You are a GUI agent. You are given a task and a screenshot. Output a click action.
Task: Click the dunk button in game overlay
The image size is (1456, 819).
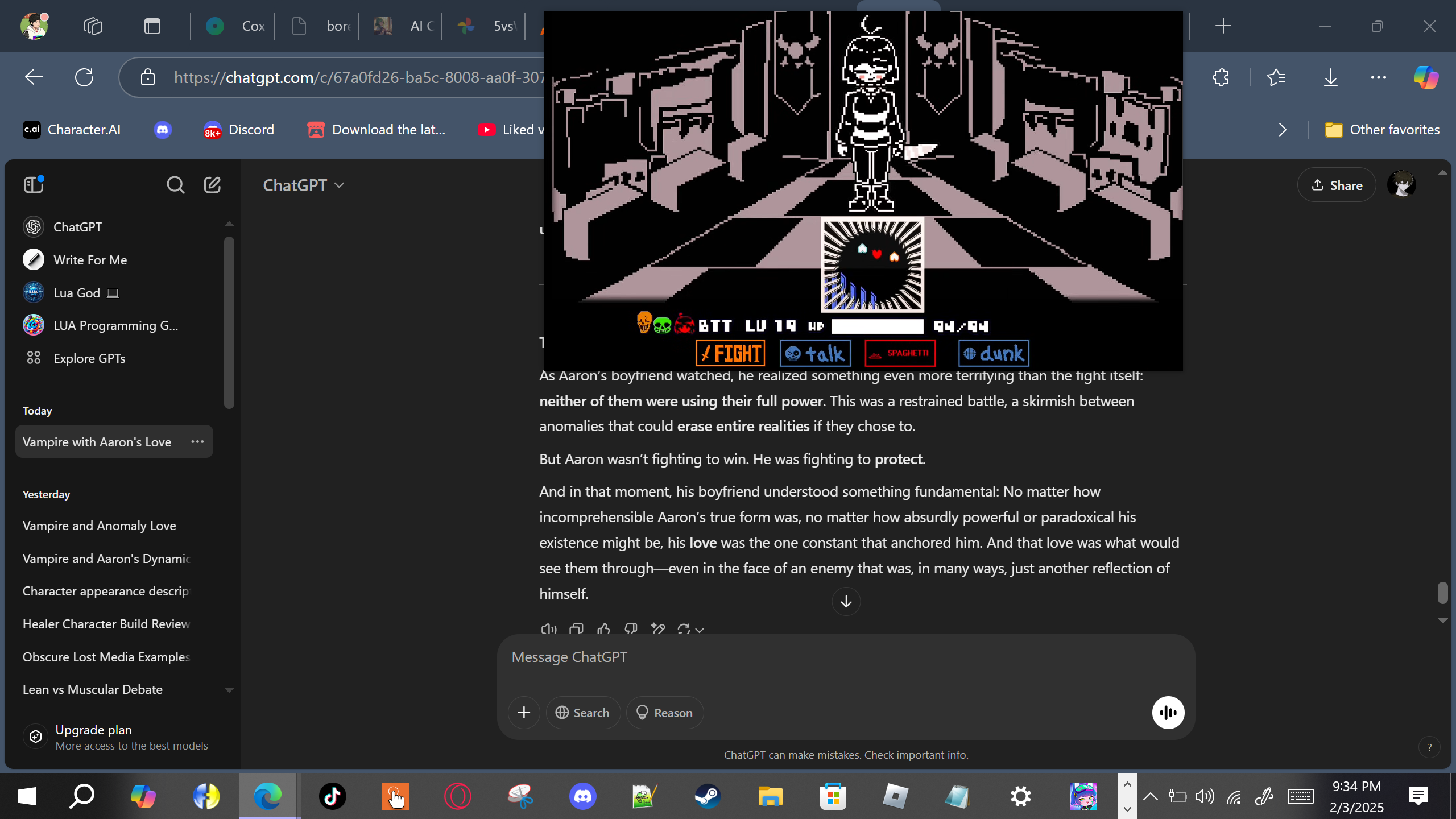click(x=994, y=353)
